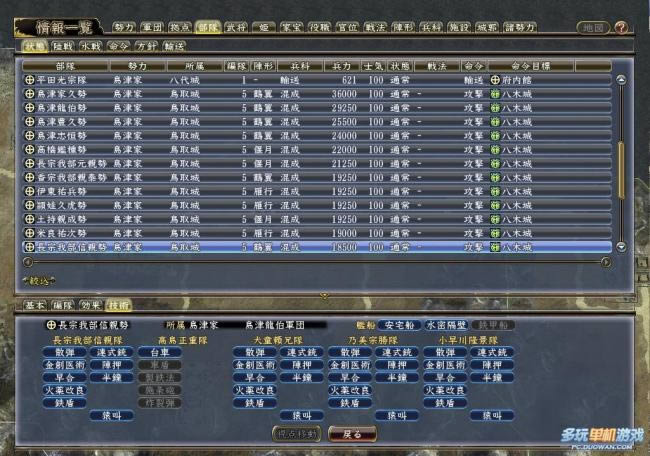Click the crest icon beside 長宗我部元親勢
The height and width of the screenshot is (456, 650).
pyautogui.click(x=29, y=163)
